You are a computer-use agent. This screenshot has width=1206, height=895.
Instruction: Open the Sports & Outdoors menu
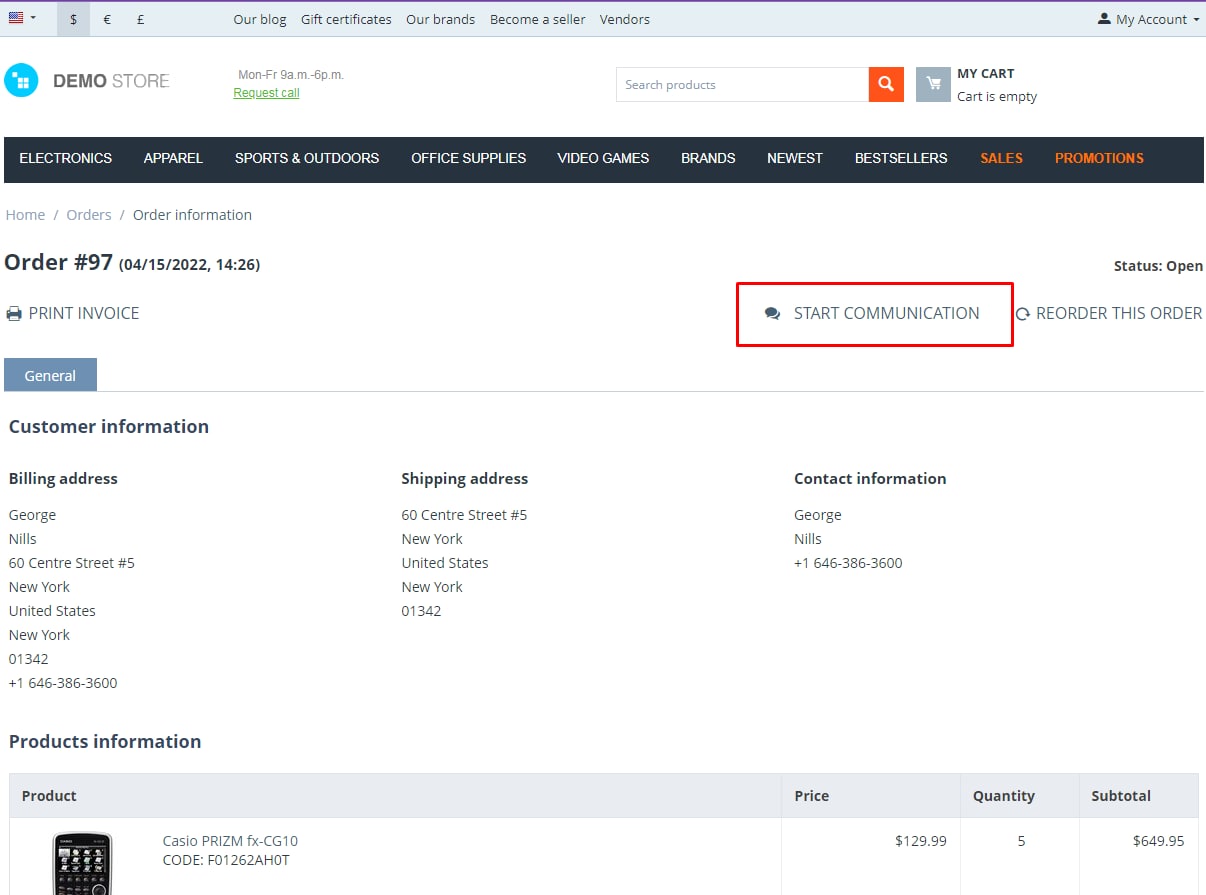tap(307, 158)
